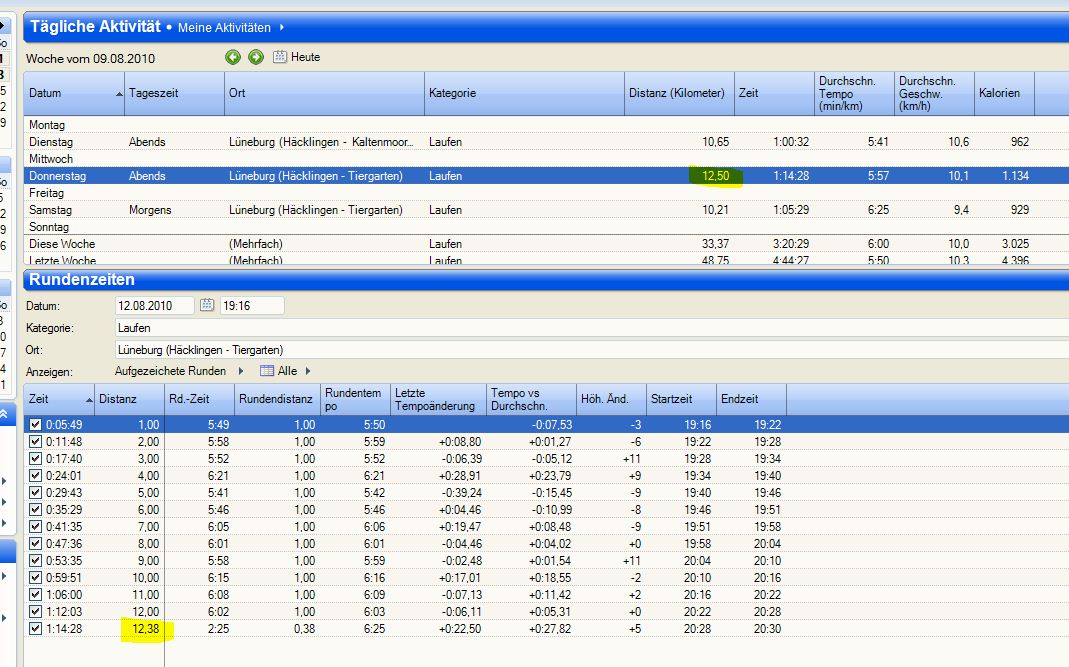Collapse sidebar panel with double chevron
1069x667 pixels.
[4, 413]
